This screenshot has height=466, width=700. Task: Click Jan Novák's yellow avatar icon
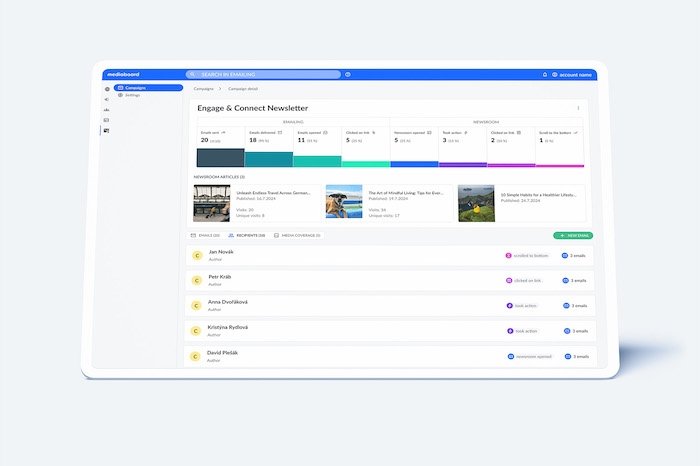(x=197, y=255)
